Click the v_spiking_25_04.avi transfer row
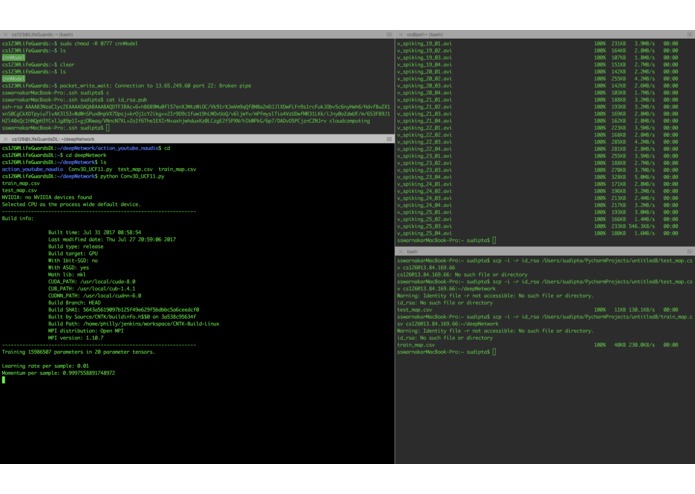 click(x=538, y=233)
